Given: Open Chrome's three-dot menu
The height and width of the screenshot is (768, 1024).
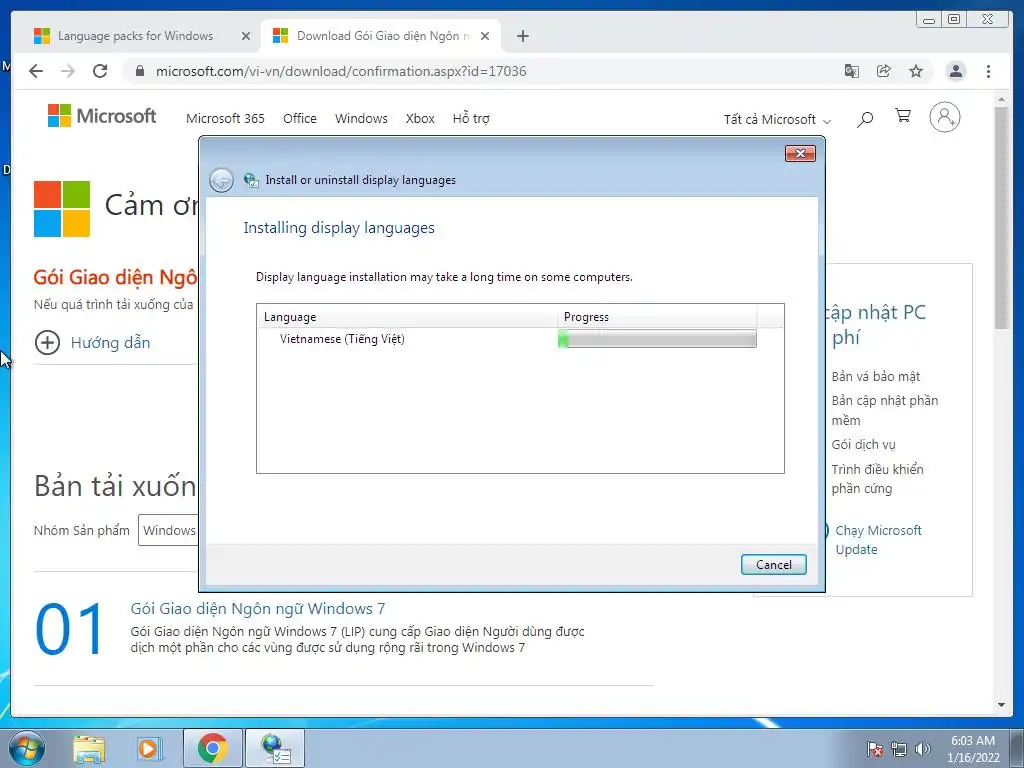Looking at the screenshot, I should (x=988, y=71).
